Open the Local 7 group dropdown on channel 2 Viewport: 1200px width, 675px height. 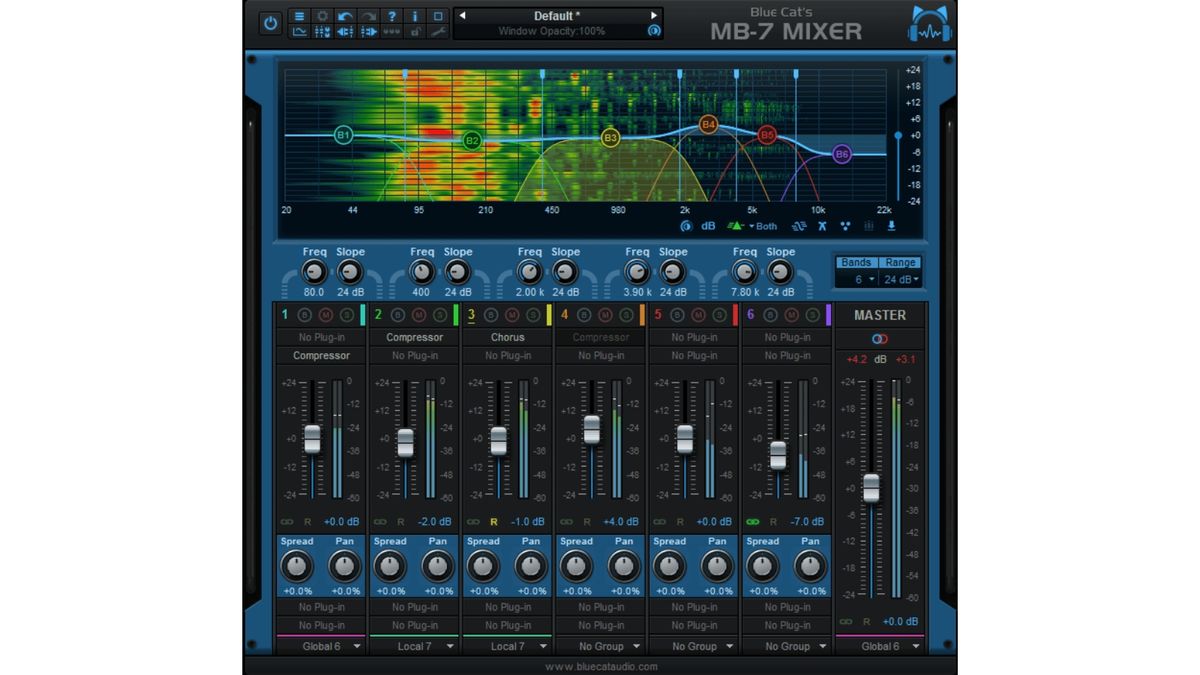415,646
